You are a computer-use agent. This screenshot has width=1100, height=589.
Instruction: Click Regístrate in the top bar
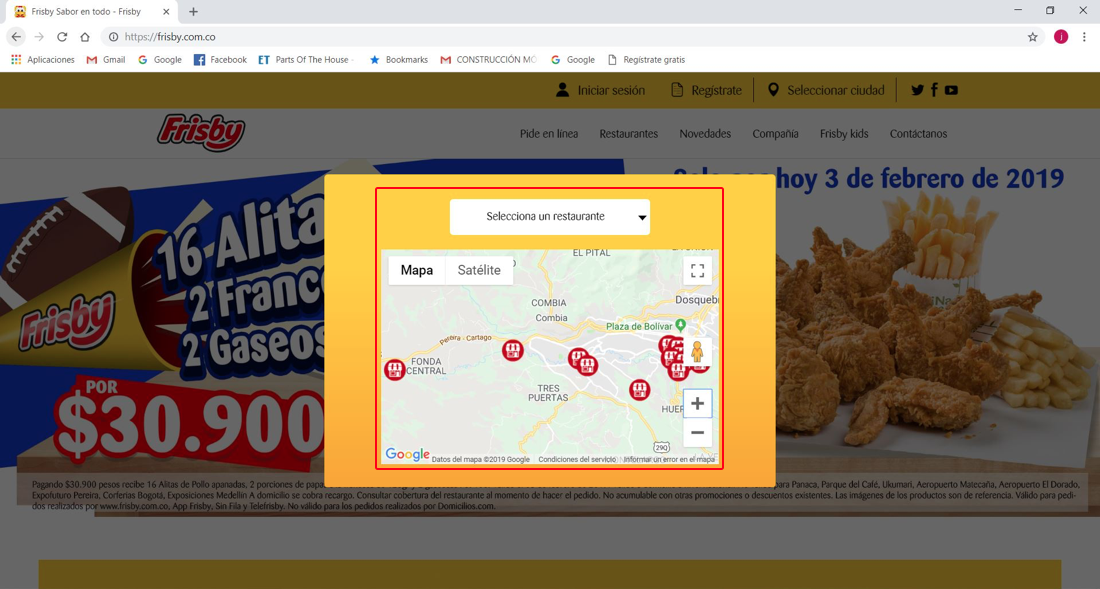pyautogui.click(x=706, y=90)
